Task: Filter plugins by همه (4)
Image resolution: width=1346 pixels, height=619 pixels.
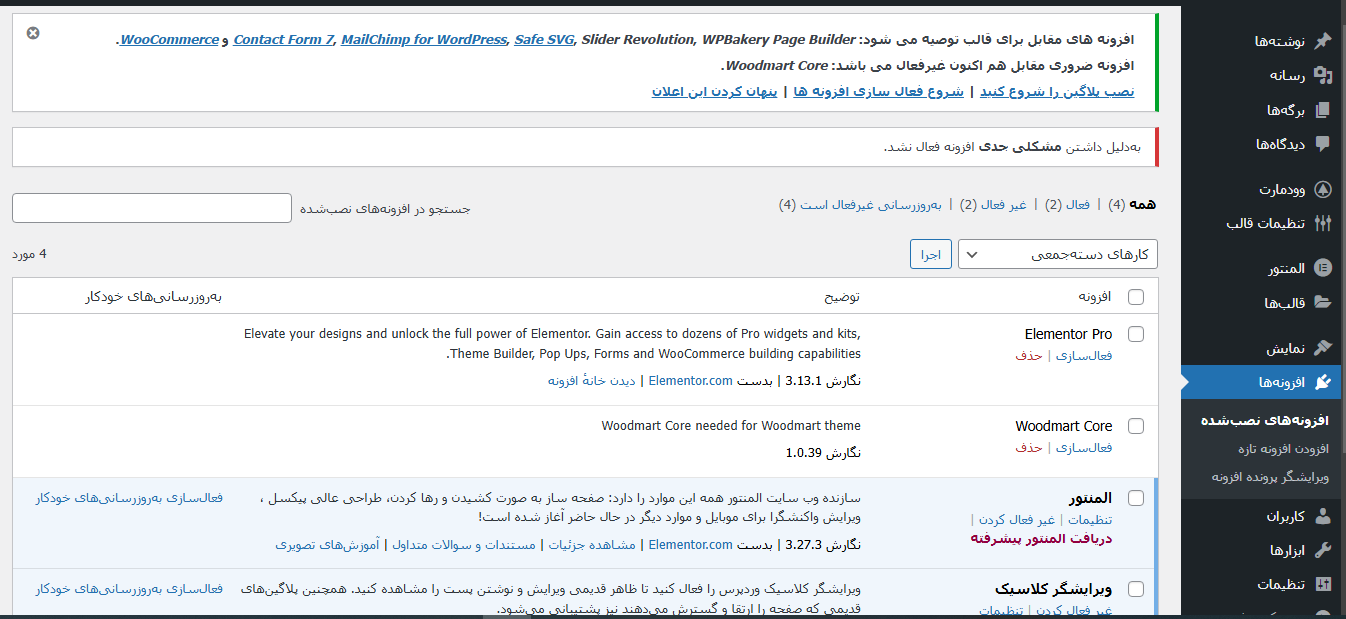Action: 1133,204
